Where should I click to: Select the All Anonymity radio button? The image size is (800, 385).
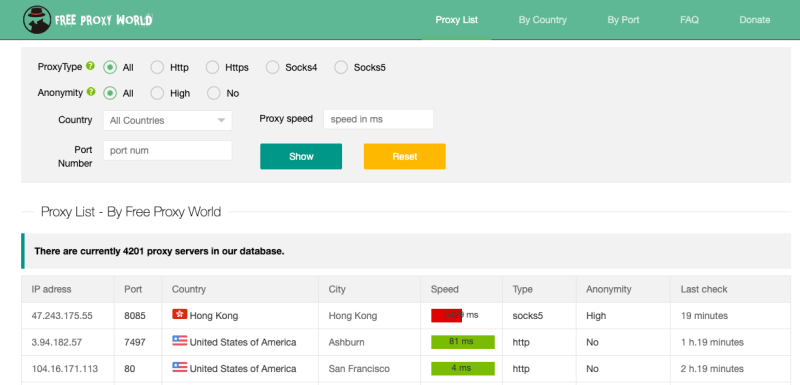tap(110, 93)
